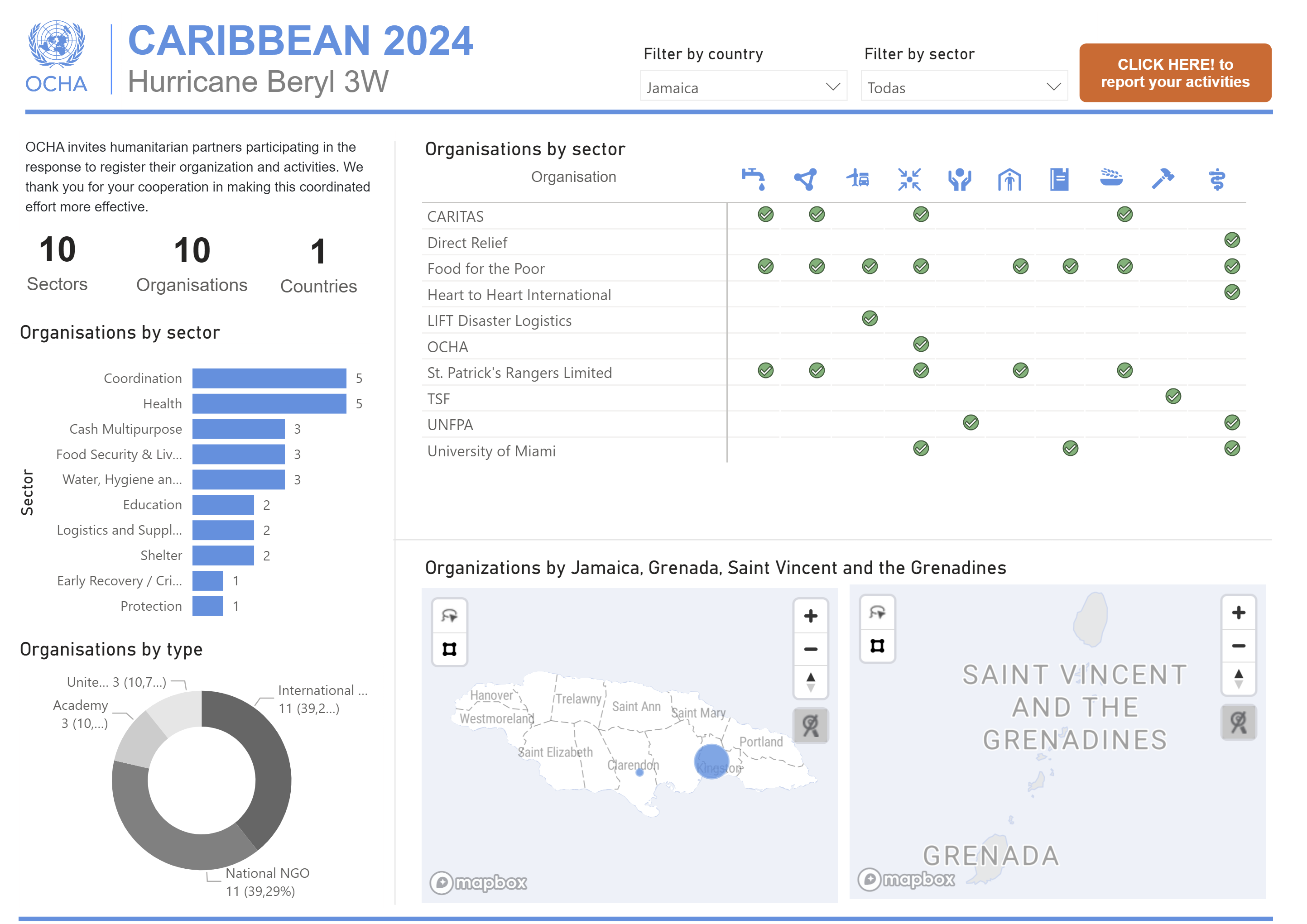Click the Protection hands sector icon
The width and height of the screenshot is (1307, 924).
[959, 179]
